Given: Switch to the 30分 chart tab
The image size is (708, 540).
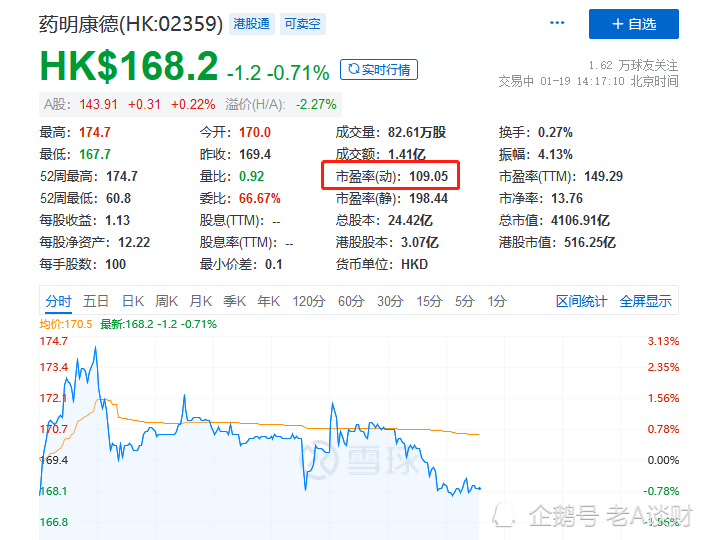Looking at the screenshot, I should tap(390, 301).
